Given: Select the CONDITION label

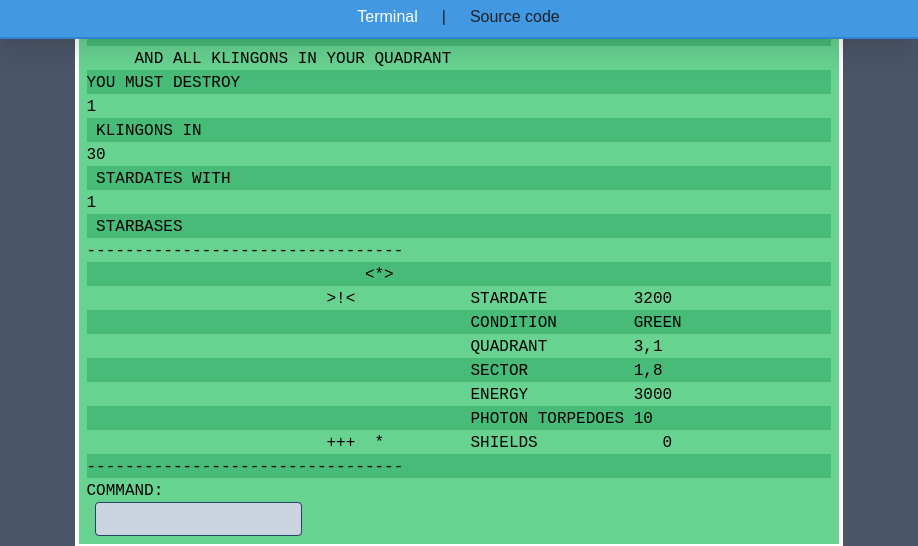Looking at the screenshot, I should click(513, 322).
